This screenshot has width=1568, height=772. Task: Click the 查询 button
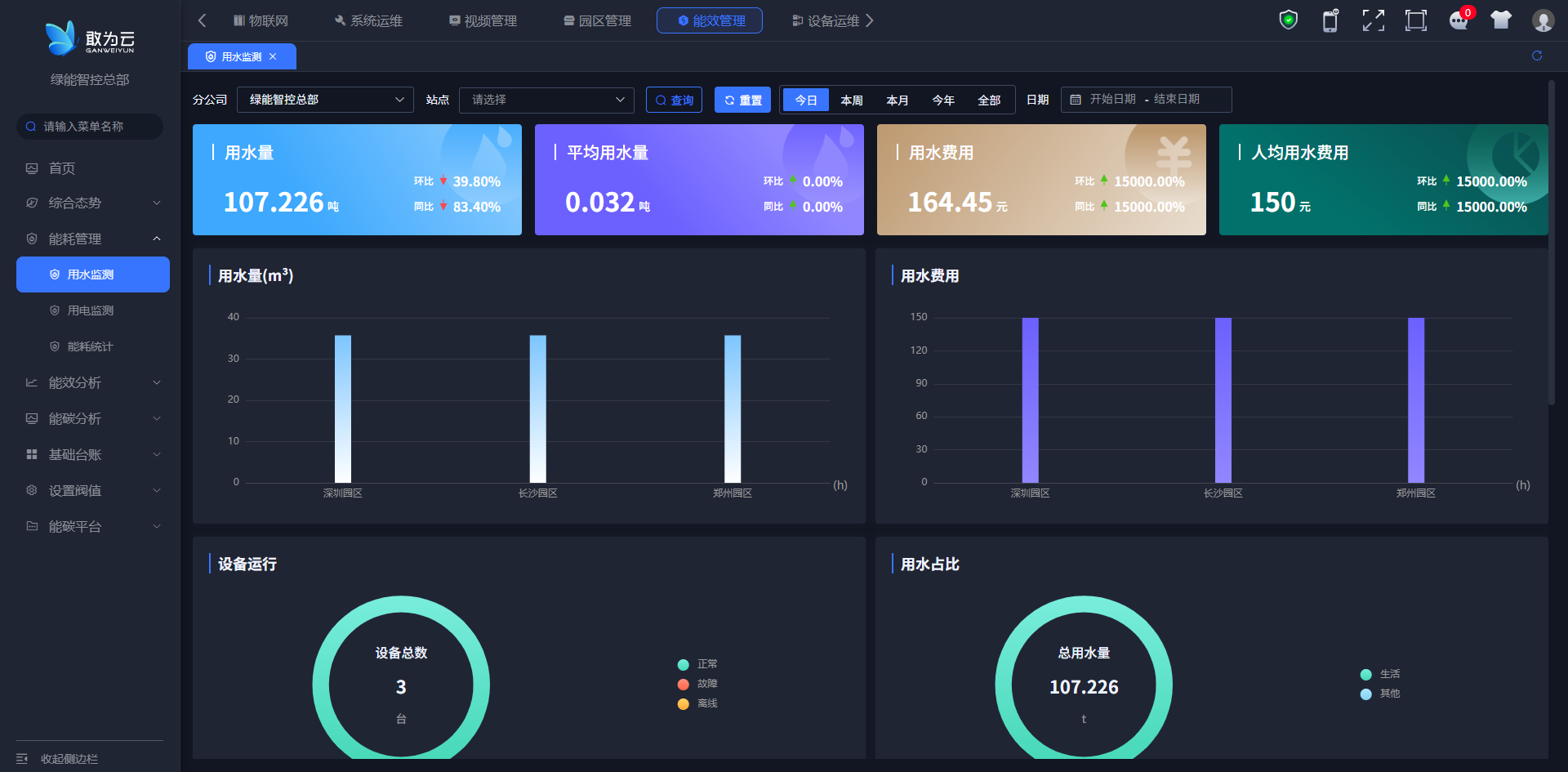(x=674, y=100)
